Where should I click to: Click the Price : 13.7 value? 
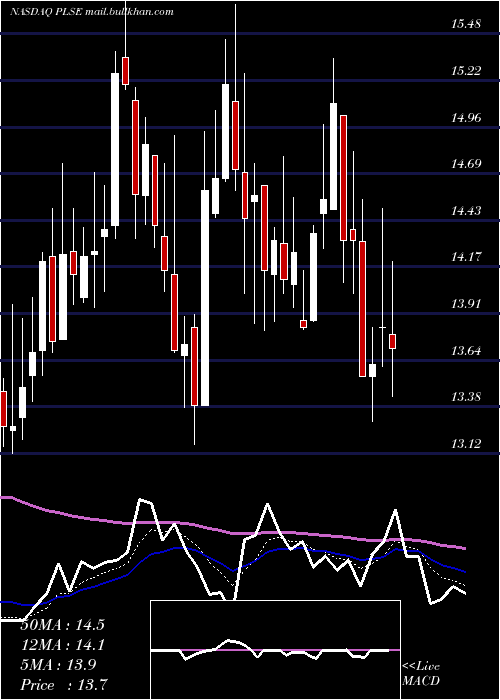tap(62, 685)
